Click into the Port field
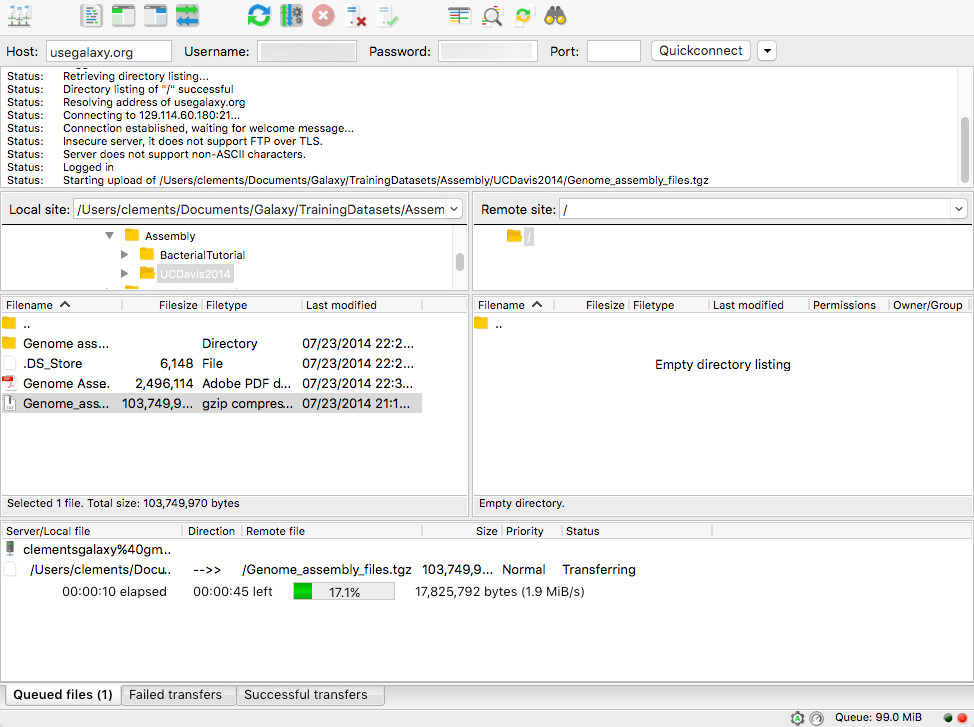The image size is (974, 727). point(614,52)
